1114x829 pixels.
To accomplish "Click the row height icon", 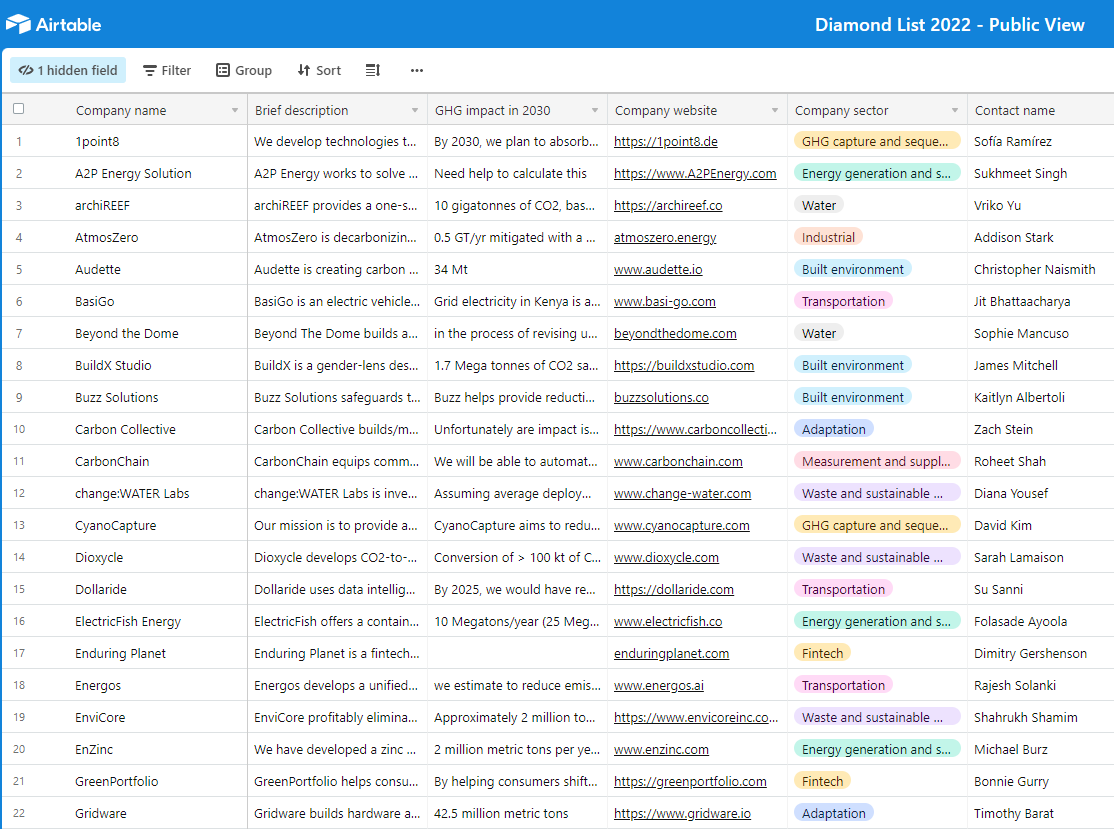I will 373,70.
